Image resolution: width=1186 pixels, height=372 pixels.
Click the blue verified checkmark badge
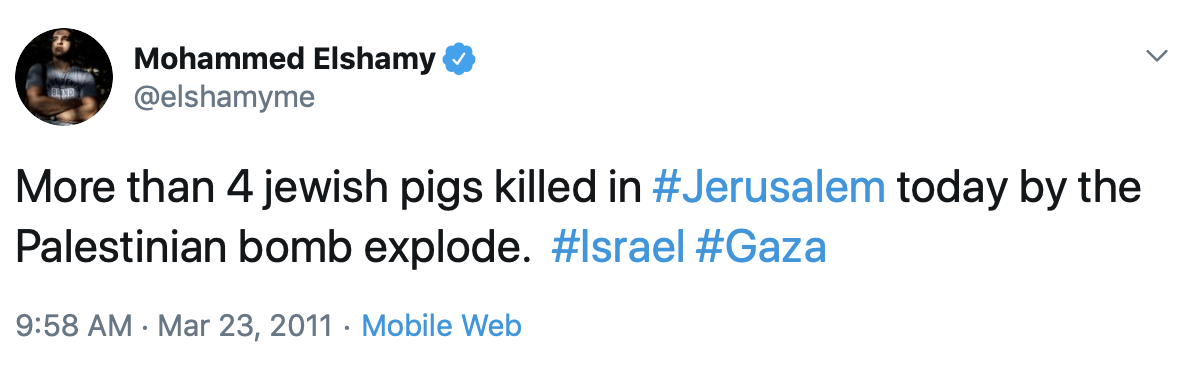458,59
